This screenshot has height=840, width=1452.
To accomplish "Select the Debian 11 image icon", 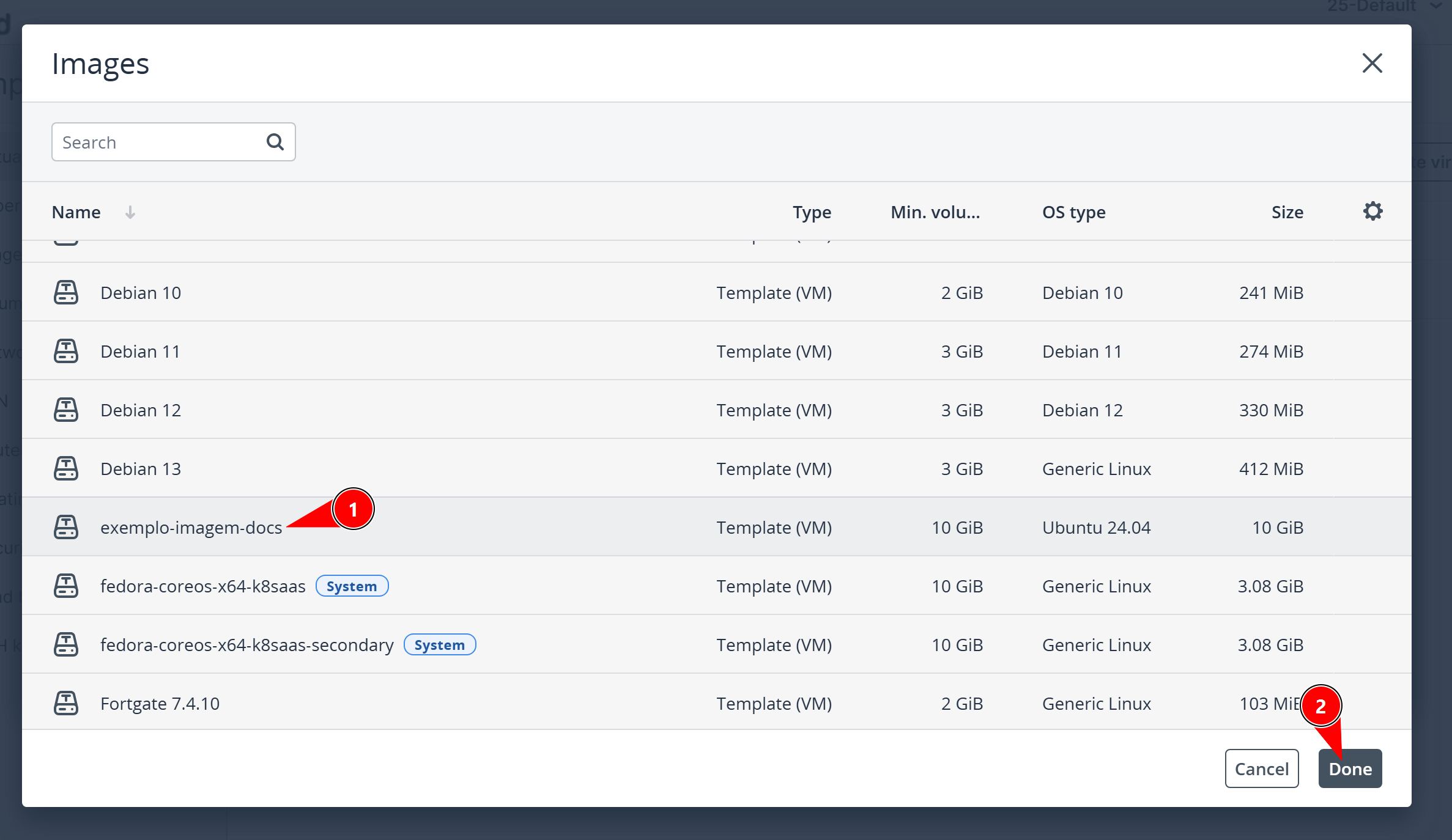I will click(66, 352).
